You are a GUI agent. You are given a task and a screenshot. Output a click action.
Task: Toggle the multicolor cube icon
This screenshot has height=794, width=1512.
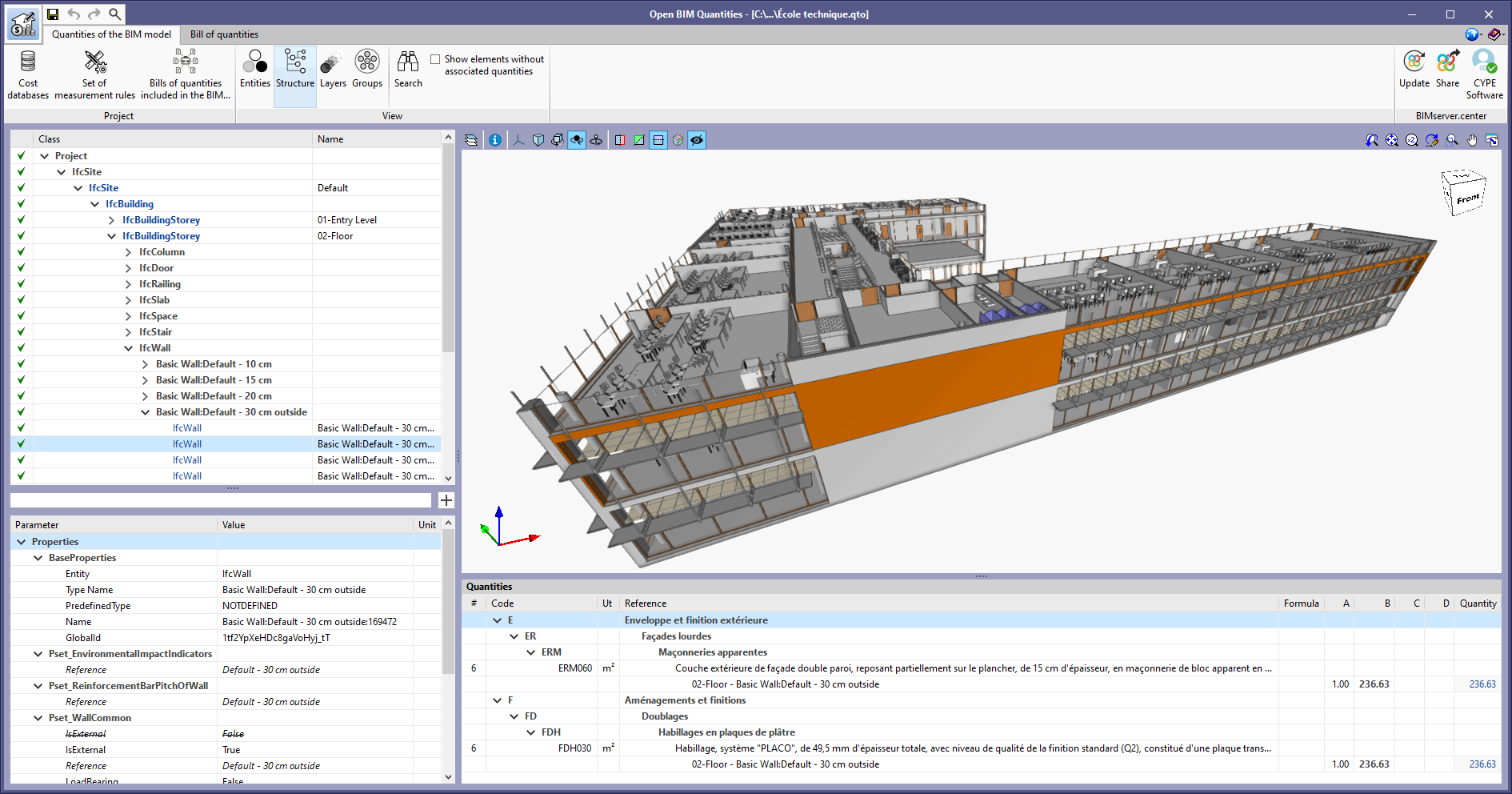point(678,140)
